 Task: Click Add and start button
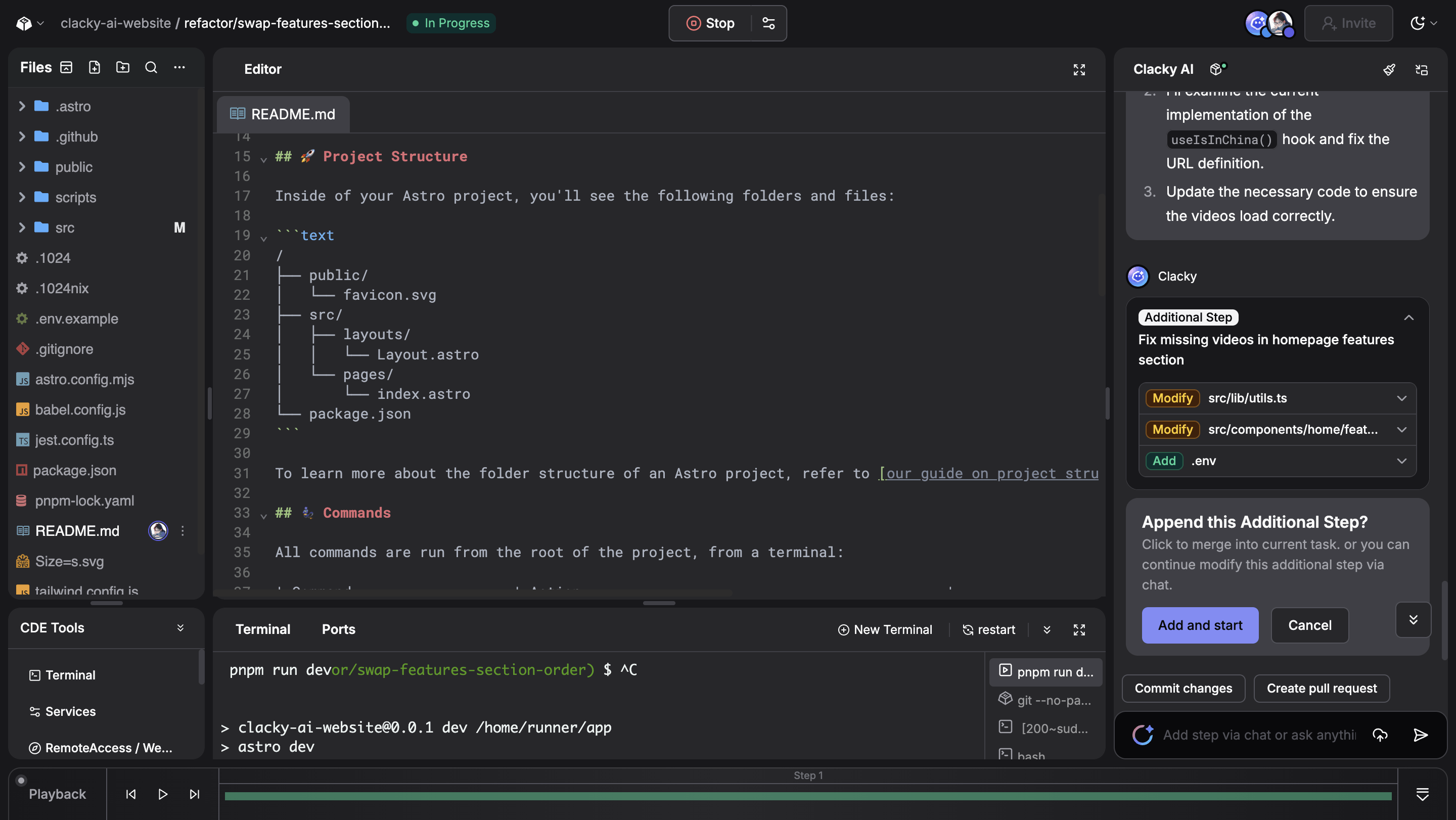(1200, 625)
